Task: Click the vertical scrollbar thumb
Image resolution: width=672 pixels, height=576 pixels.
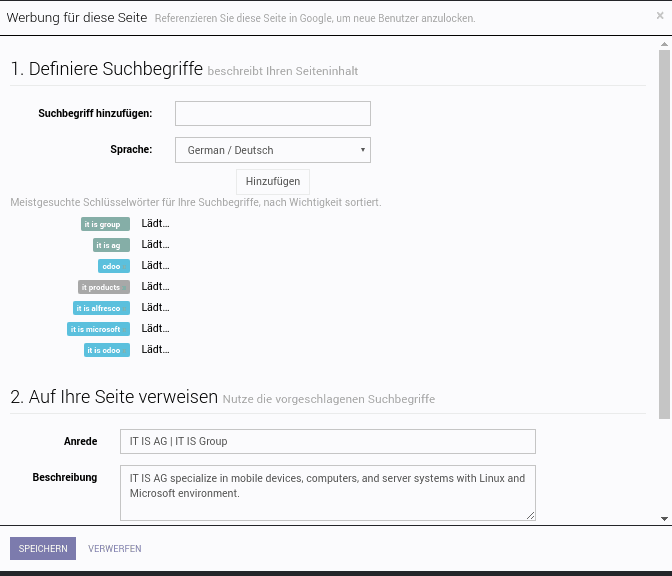Action: click(x=664, y=234)
